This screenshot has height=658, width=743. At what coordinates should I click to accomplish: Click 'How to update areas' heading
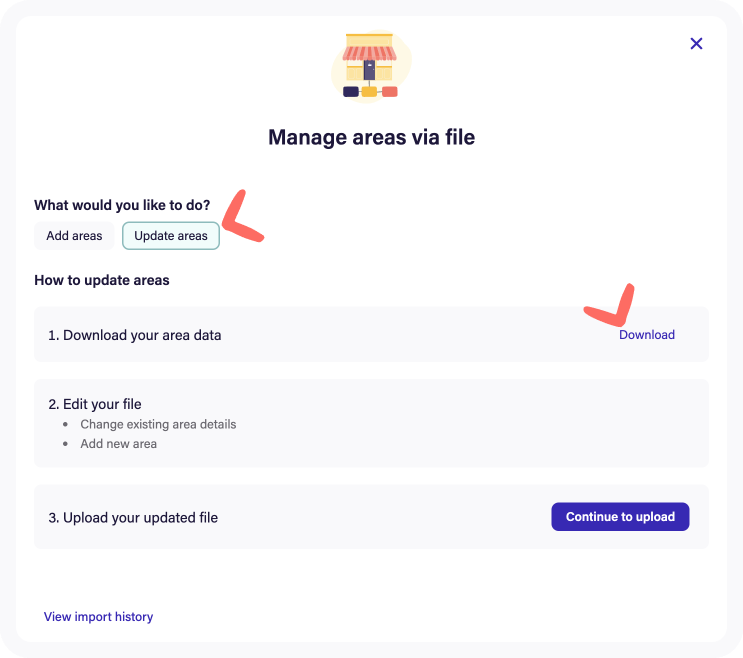[101, 280]
